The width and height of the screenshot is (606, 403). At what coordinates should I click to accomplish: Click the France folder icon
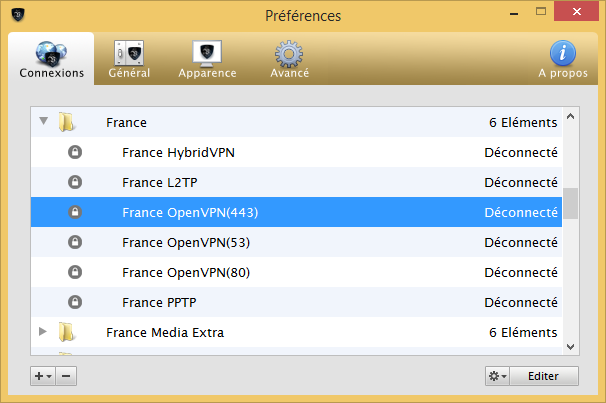coord(66,122)
